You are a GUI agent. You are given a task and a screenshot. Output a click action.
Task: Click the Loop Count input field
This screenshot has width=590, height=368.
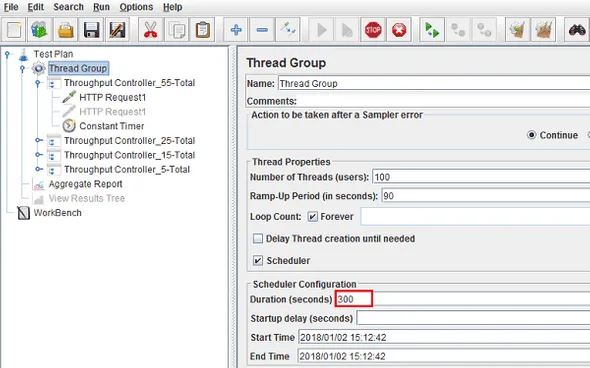tap(475, 217)
